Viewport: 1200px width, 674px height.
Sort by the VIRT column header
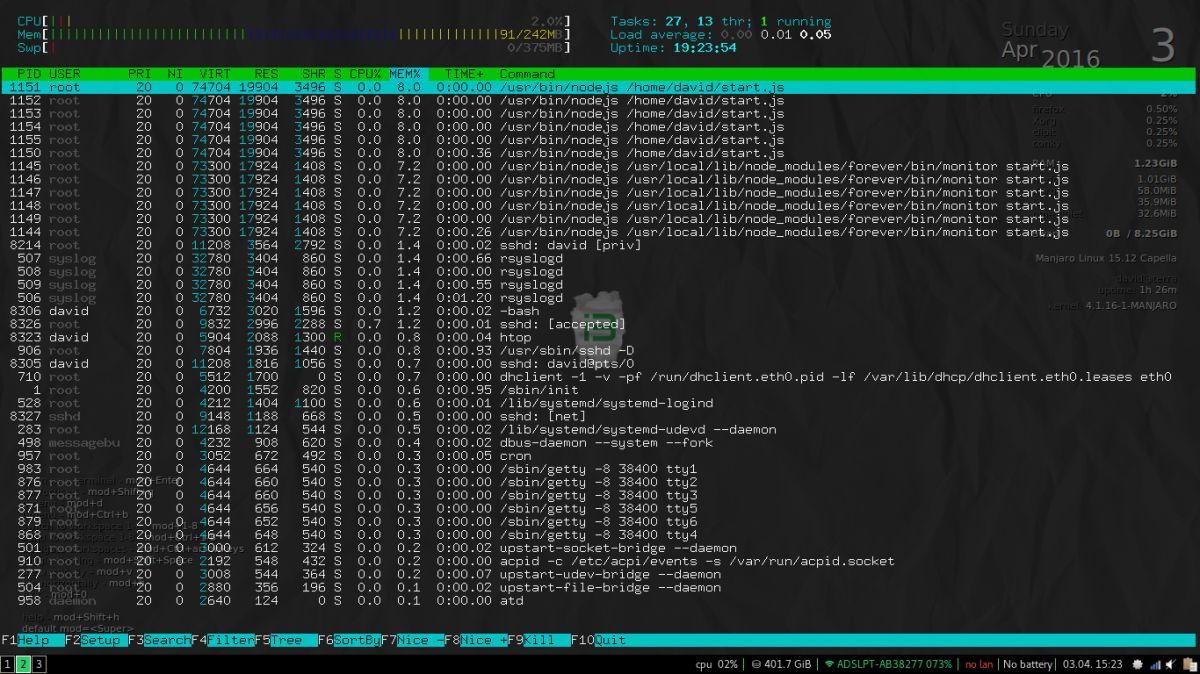point(214,74)
